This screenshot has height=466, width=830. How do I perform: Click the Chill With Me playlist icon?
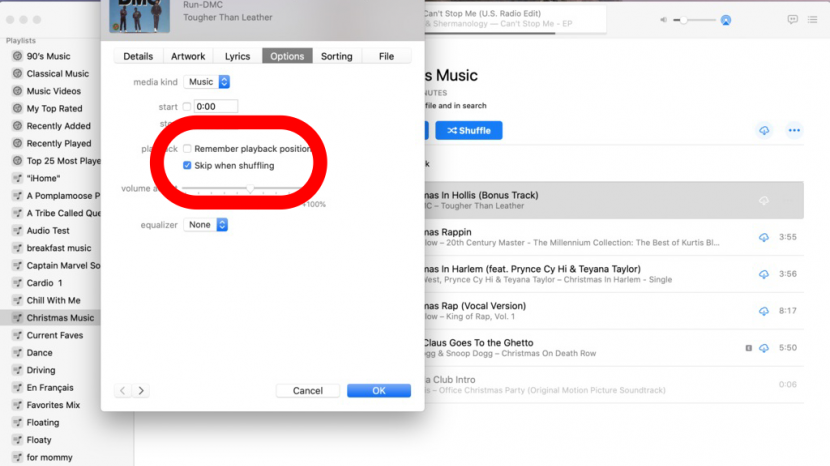pyautogui.click(x=17, y=301)
